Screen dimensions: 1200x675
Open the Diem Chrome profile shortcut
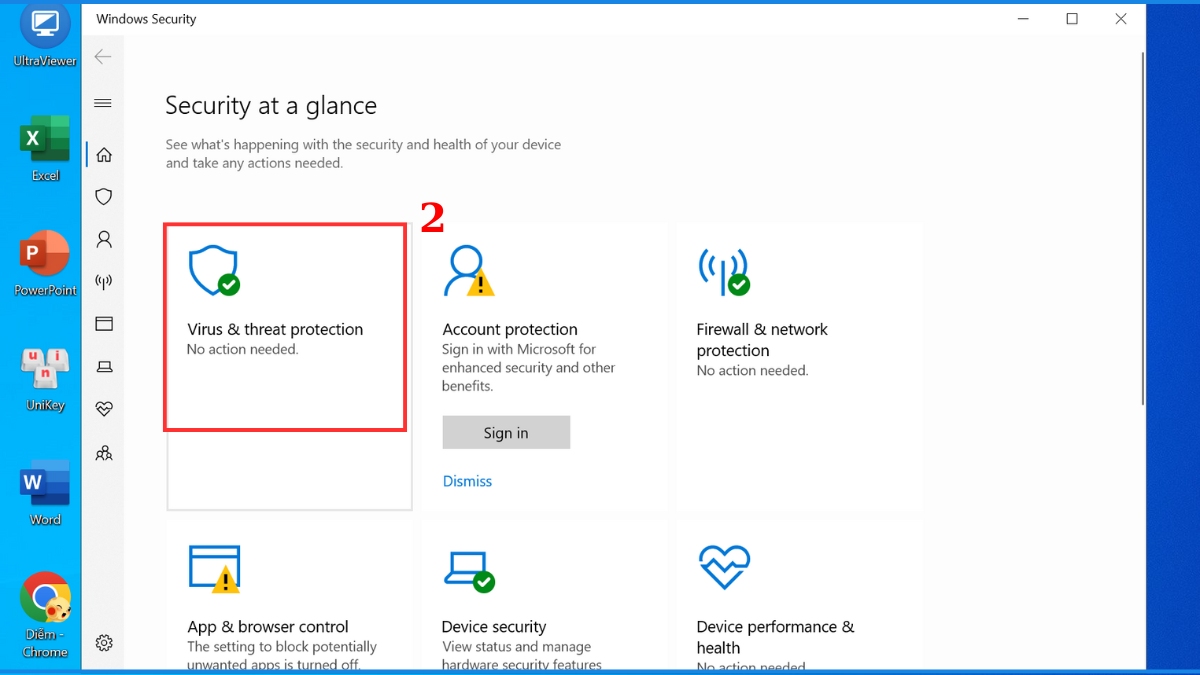point(43,602)
